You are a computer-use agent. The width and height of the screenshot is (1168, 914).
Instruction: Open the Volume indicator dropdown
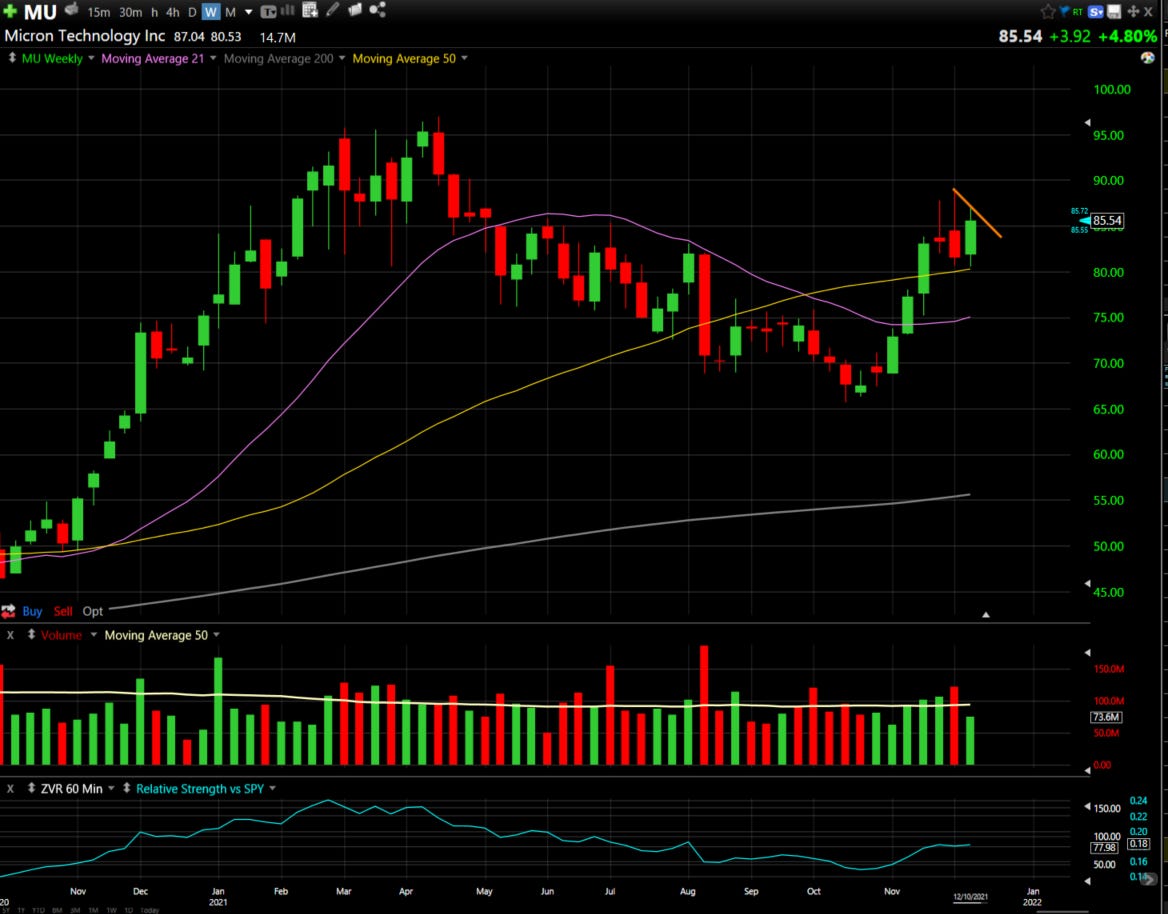93,635
